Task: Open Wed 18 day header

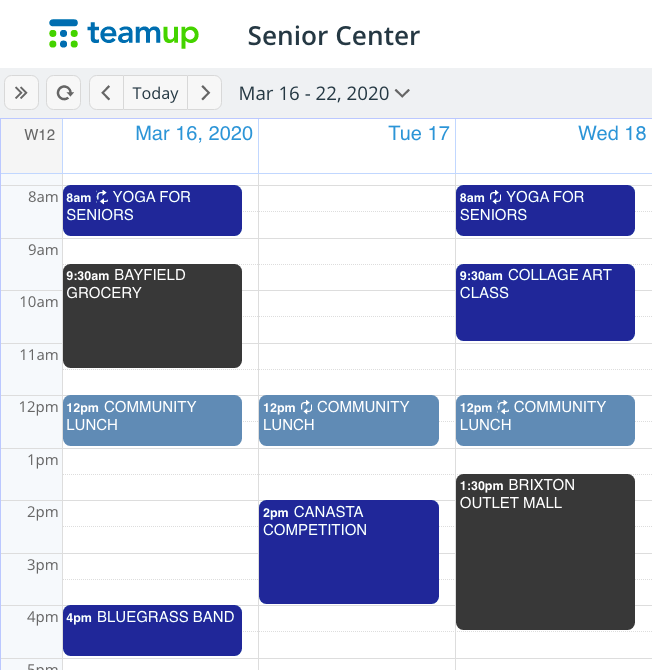Action: pyautogui.click(x=611, y=133)
